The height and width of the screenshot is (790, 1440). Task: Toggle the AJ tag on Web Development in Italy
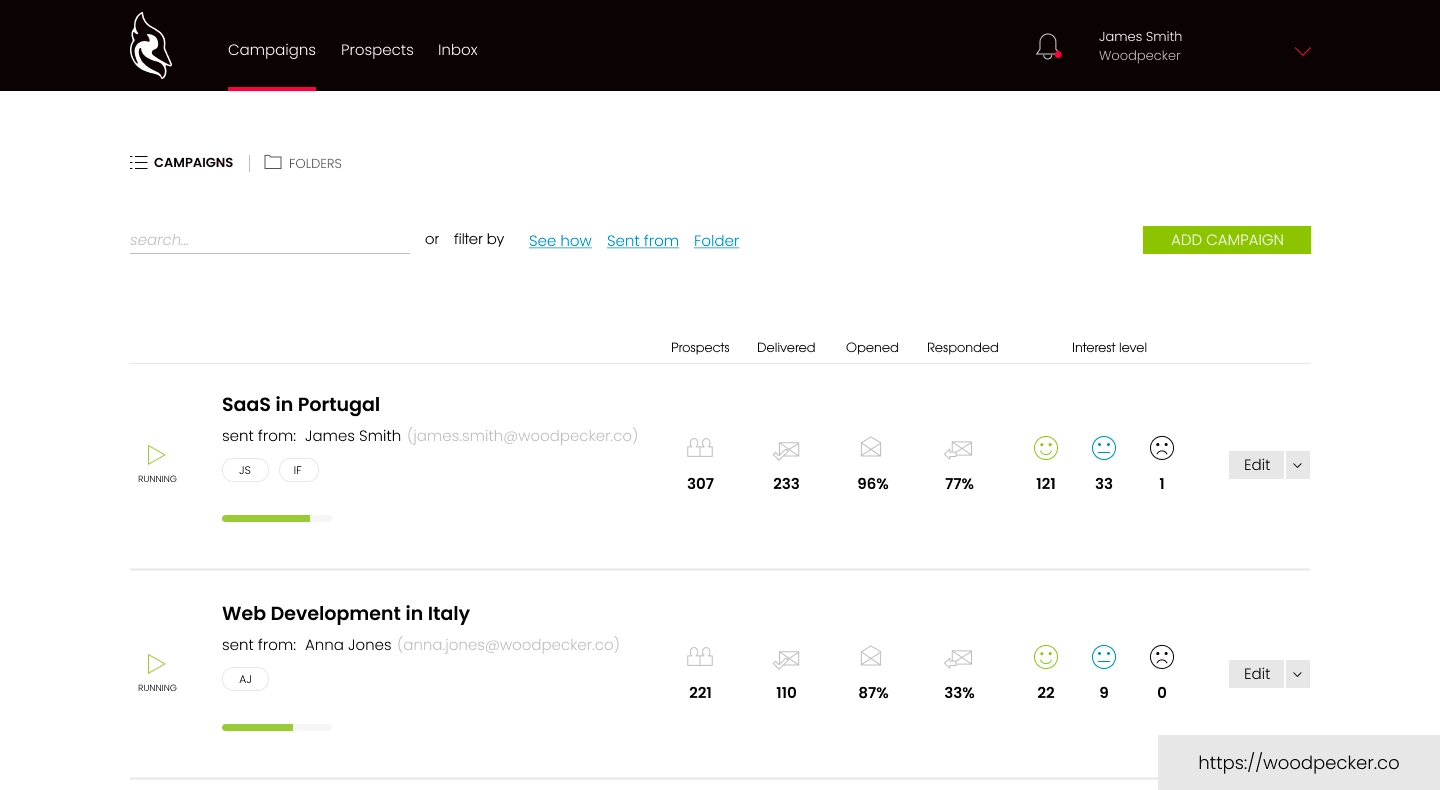(x=245, y=679)
